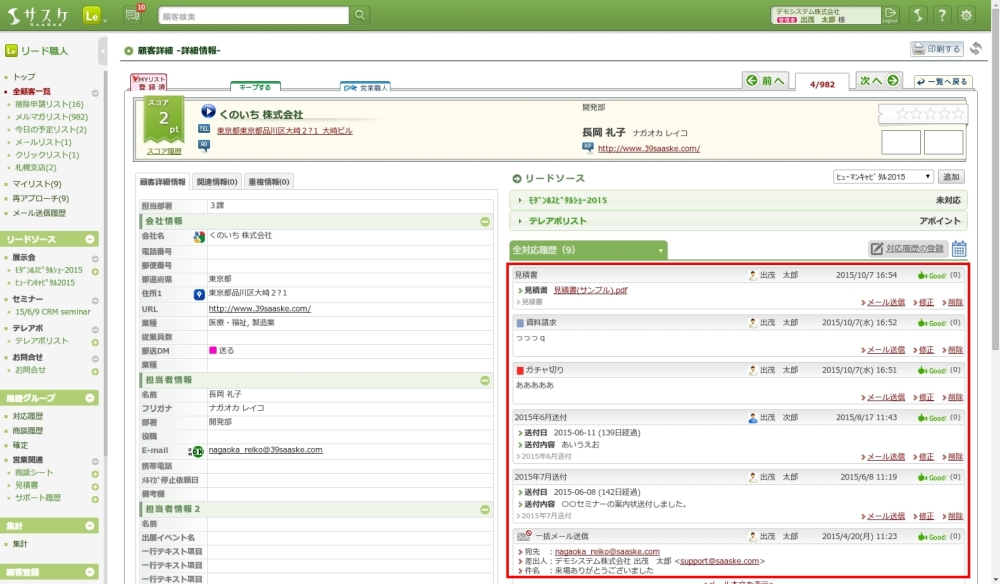Screen dimensions: 1000x584
Task: Open help via the question mark icon
Action: pos(941,15)
